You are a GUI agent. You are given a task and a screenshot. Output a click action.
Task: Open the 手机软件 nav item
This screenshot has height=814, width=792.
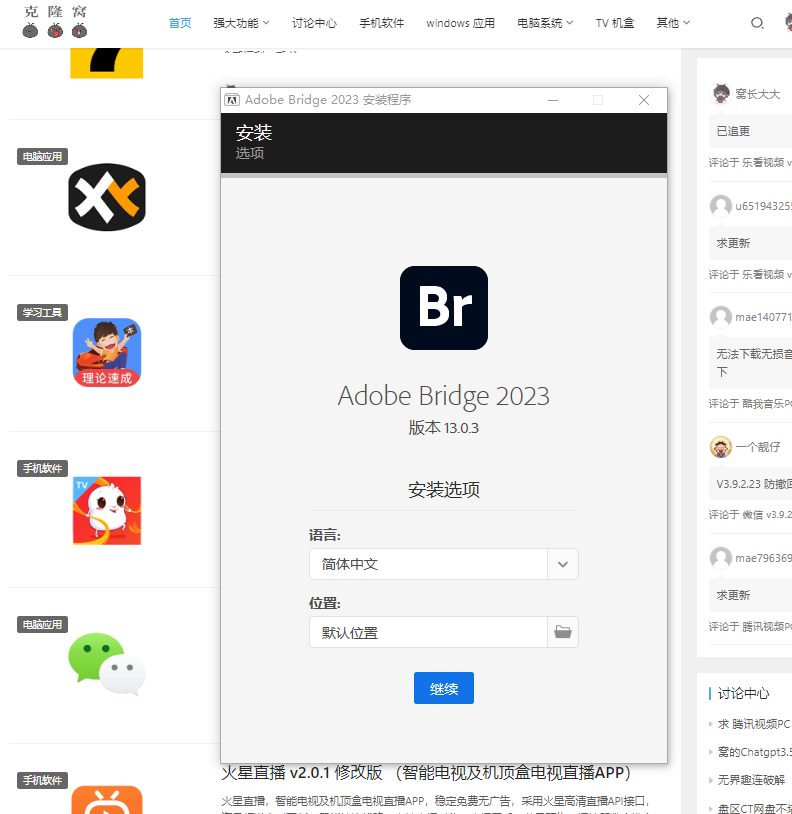381,23
